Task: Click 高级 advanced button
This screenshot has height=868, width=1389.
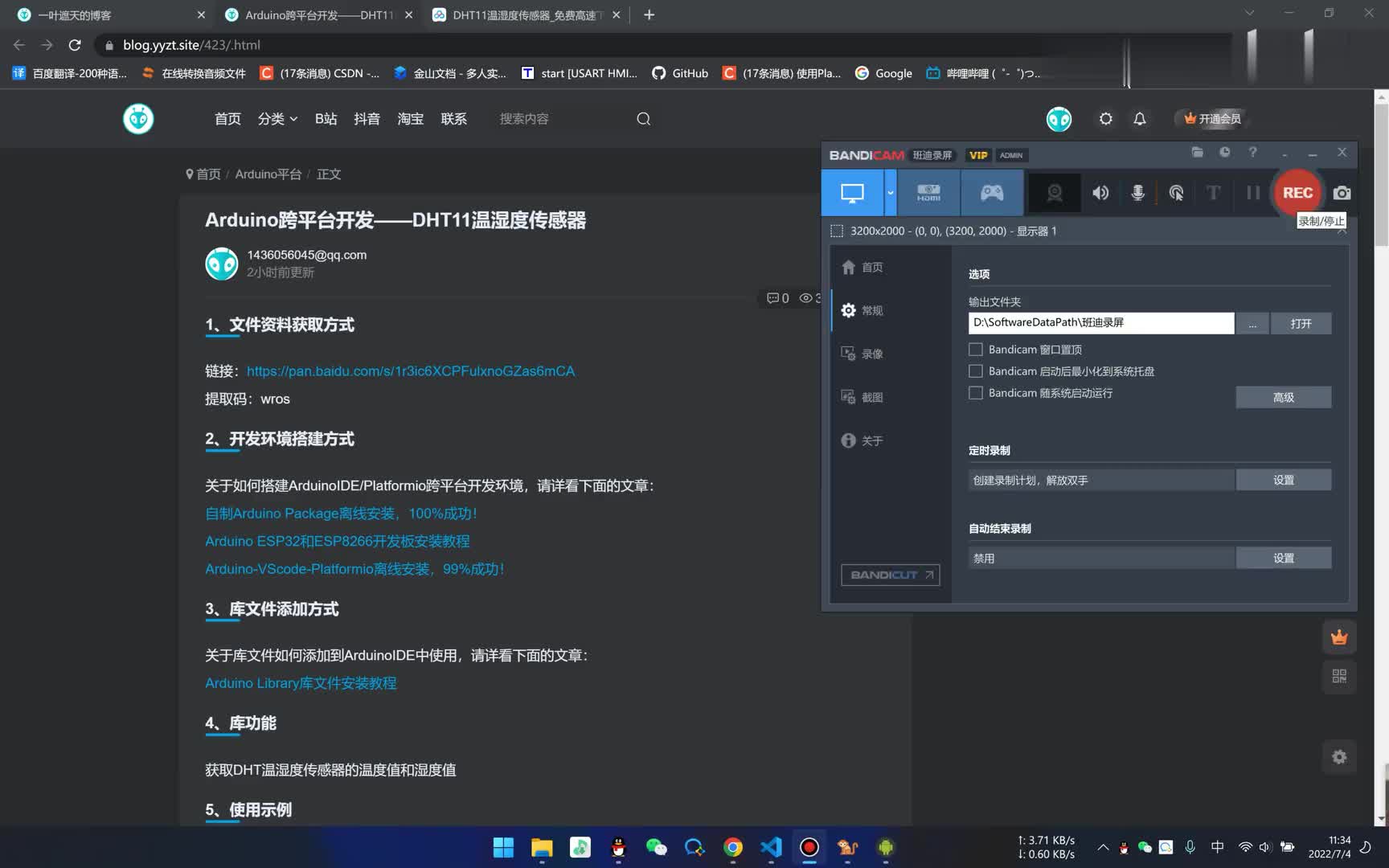Action: click(x=1284, y=397)
